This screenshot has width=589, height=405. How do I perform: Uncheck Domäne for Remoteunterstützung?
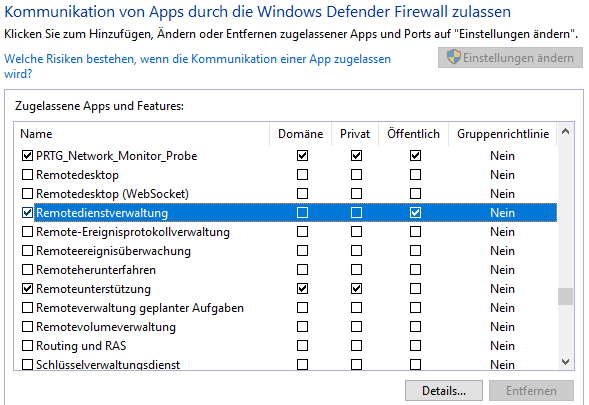tap(302, 289)
